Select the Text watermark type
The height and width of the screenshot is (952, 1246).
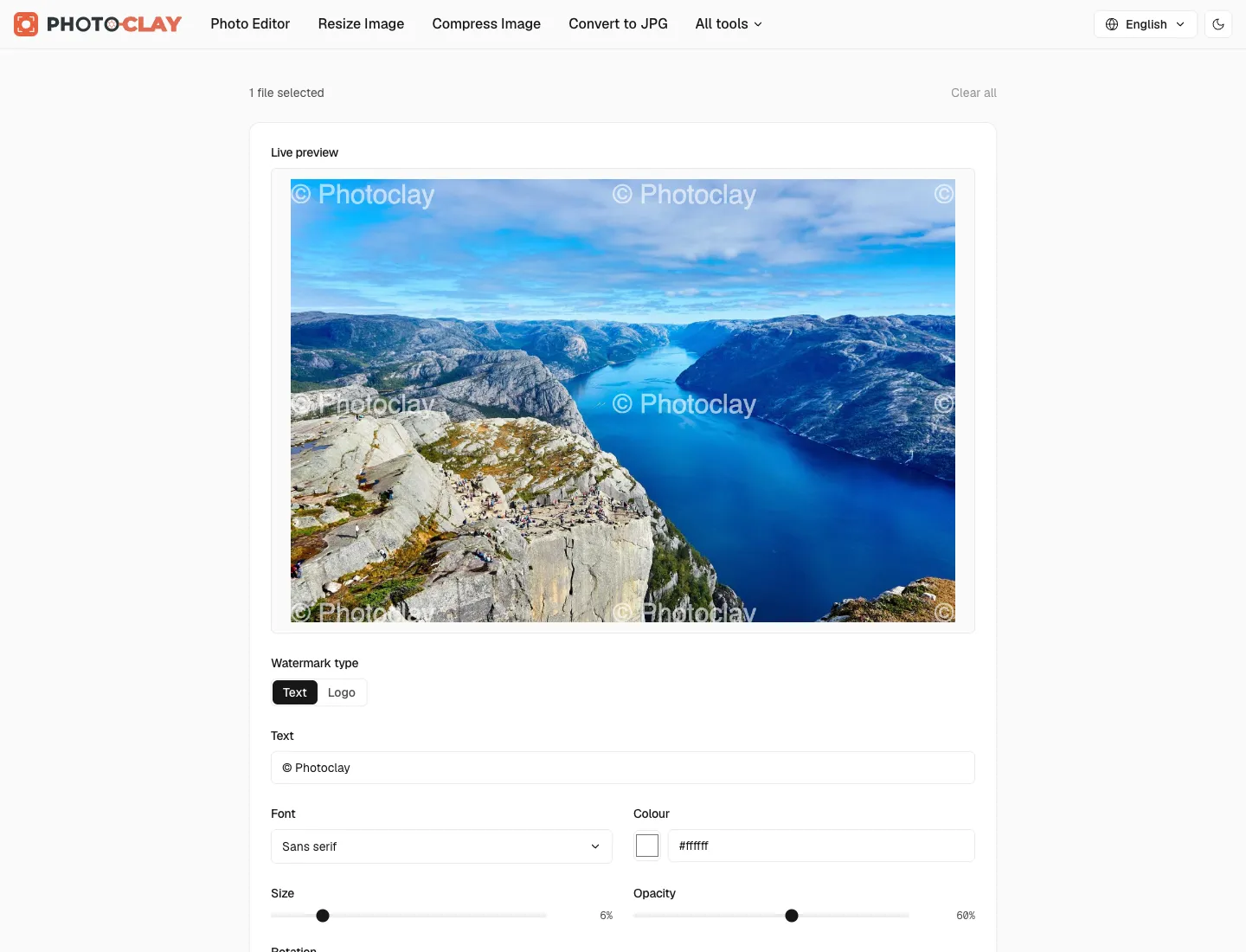pyautogui.click(x=295, y=692)
